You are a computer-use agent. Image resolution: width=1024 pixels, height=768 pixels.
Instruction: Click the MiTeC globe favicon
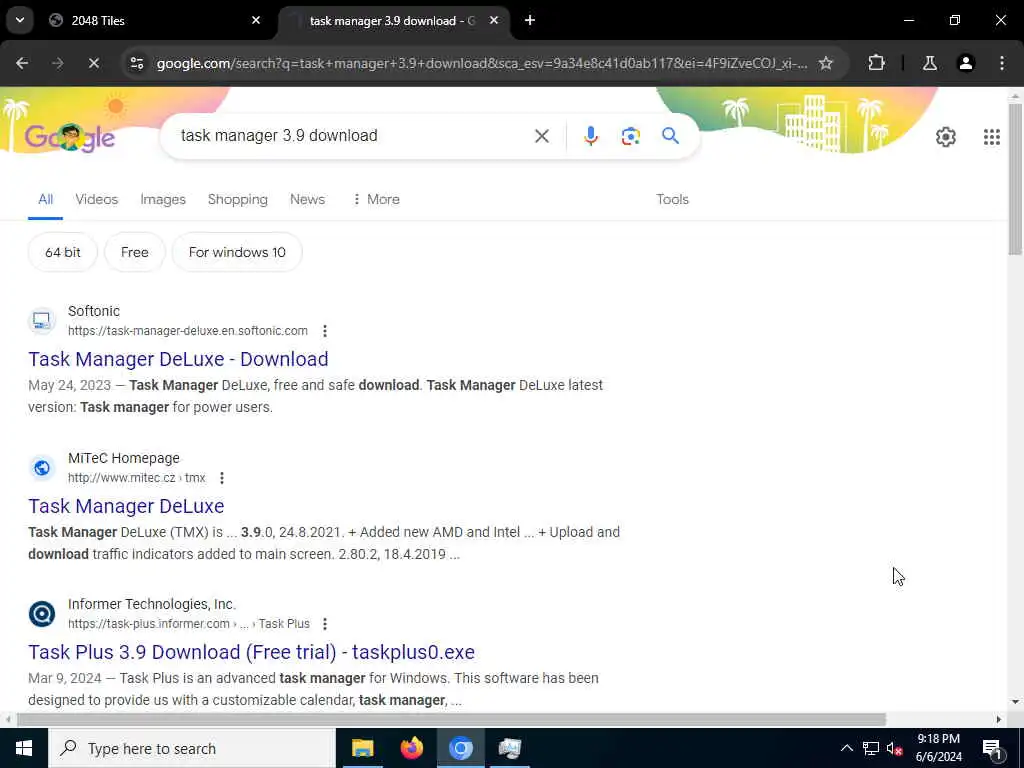tap(42, 468)
